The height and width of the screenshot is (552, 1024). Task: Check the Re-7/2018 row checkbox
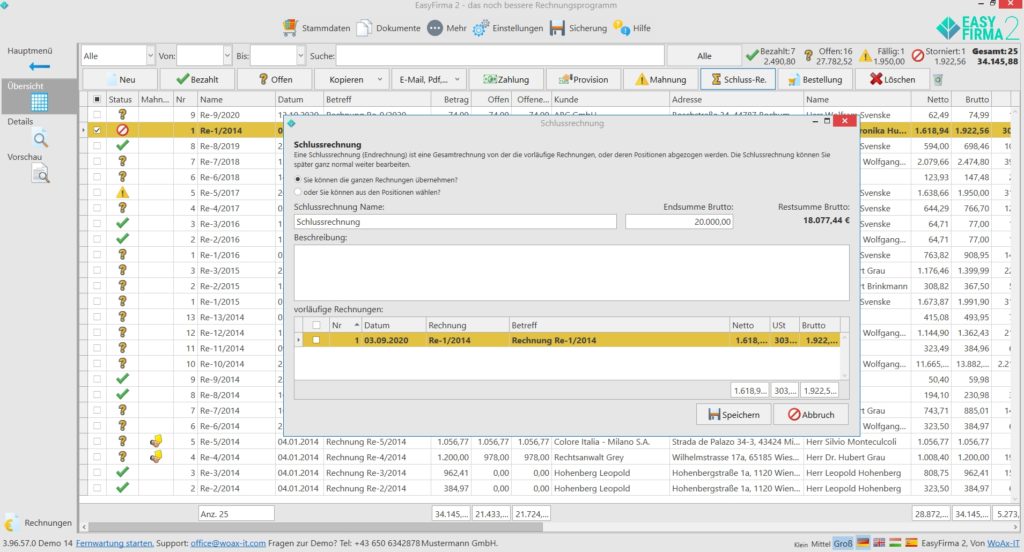pos(97,161)
